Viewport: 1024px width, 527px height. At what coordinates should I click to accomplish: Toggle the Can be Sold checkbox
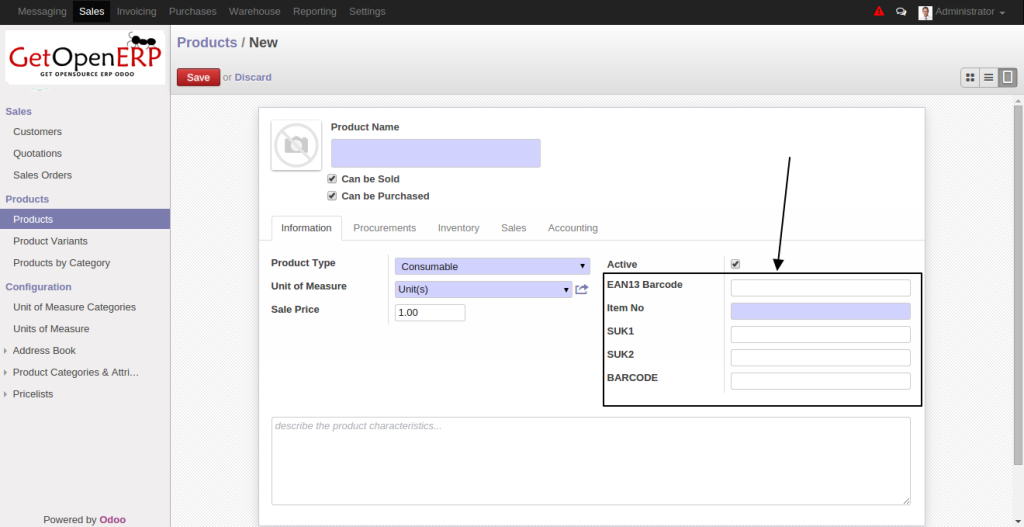[x=332, y=179]
